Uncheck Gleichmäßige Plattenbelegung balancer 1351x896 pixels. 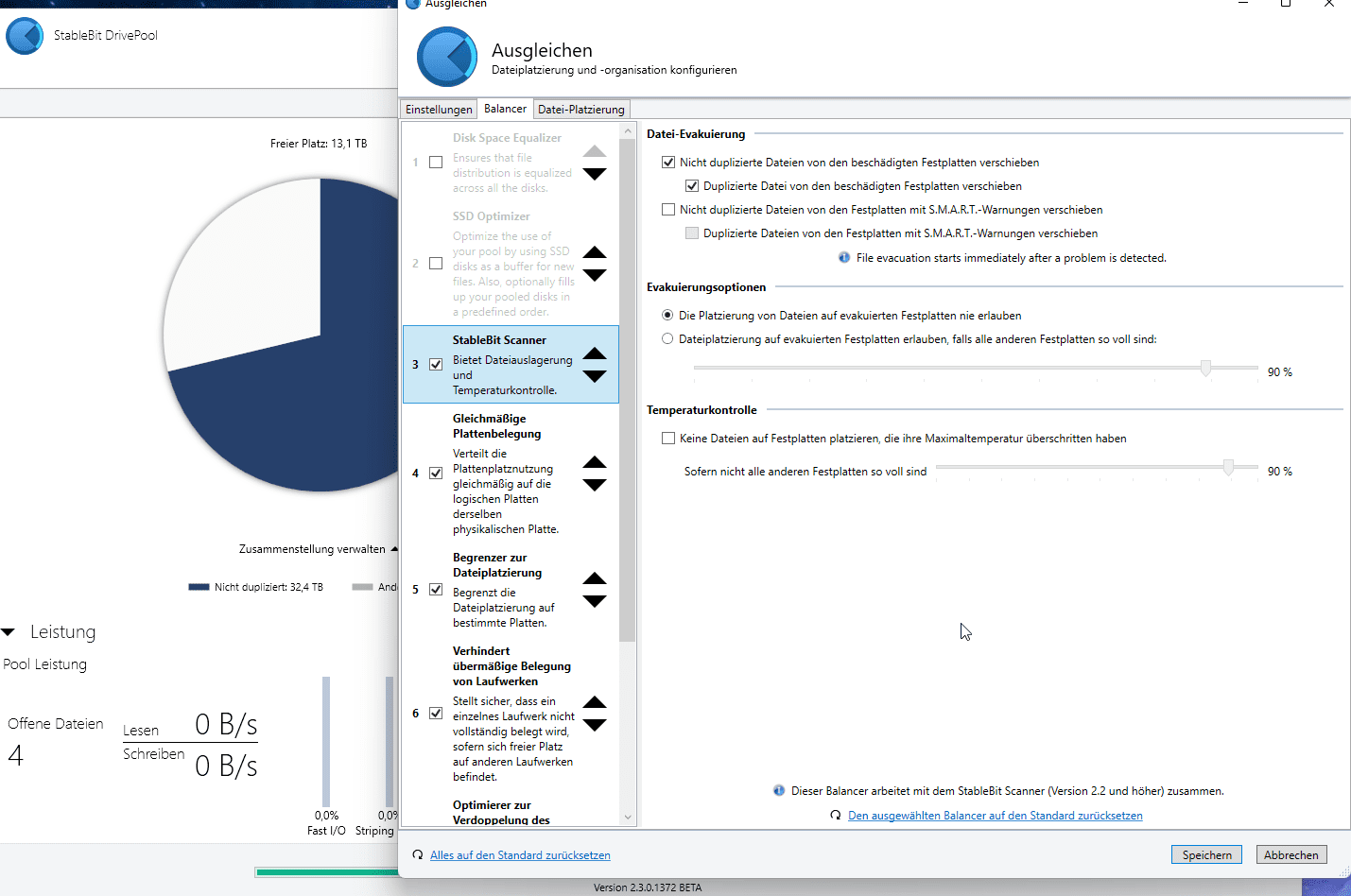click(436, 474)
